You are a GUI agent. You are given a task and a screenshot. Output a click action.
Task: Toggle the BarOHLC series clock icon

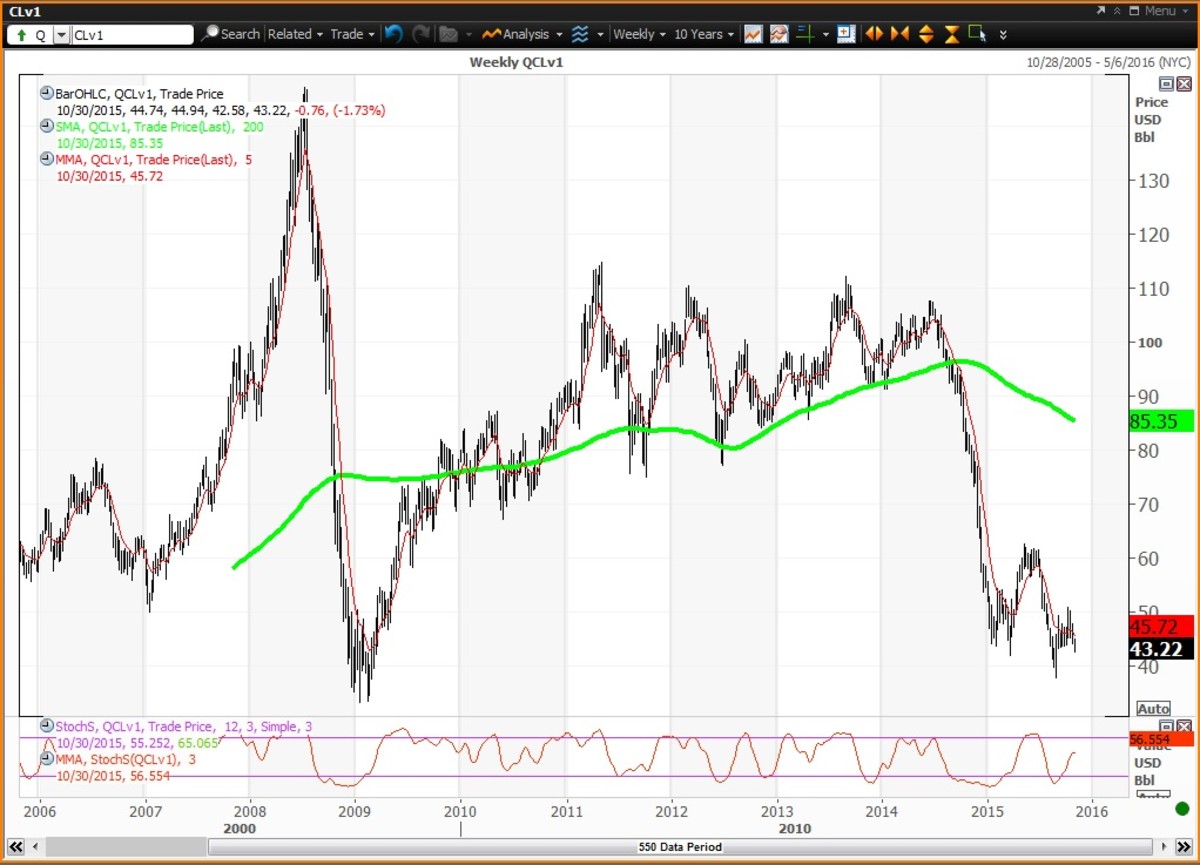click(x=46, y=93)
